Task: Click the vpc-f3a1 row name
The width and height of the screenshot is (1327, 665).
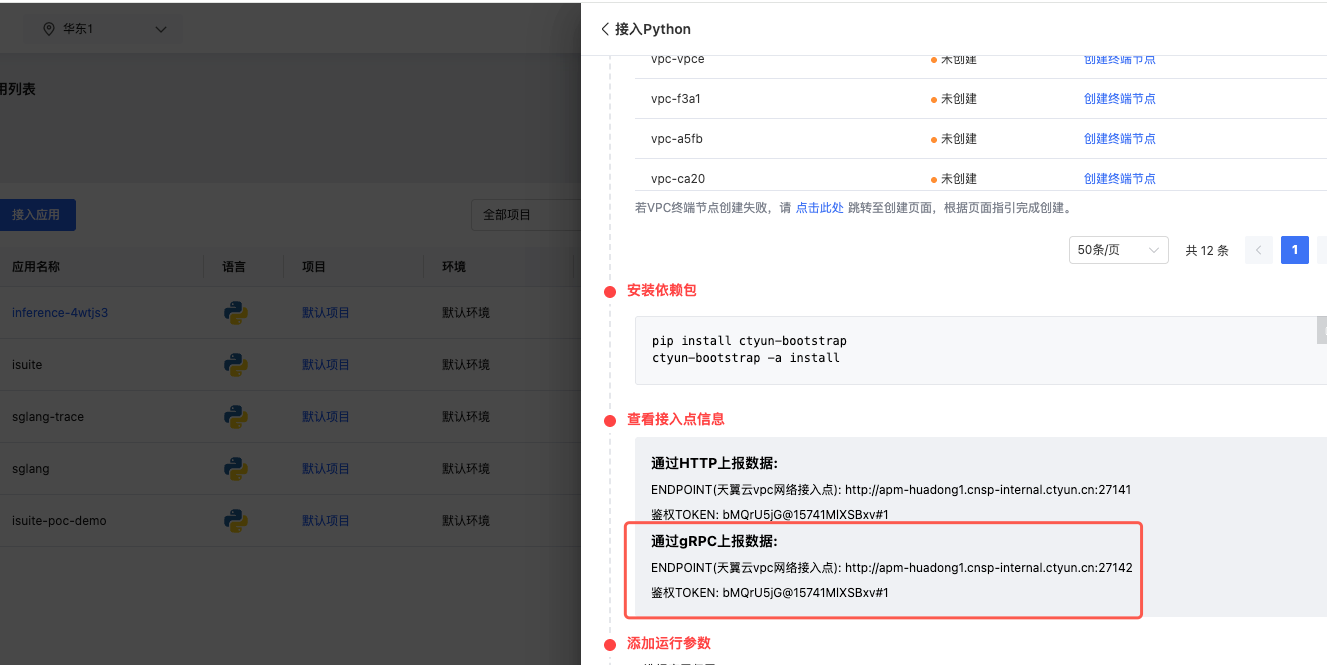Action: pyautogui.click(x=676, y=99)
